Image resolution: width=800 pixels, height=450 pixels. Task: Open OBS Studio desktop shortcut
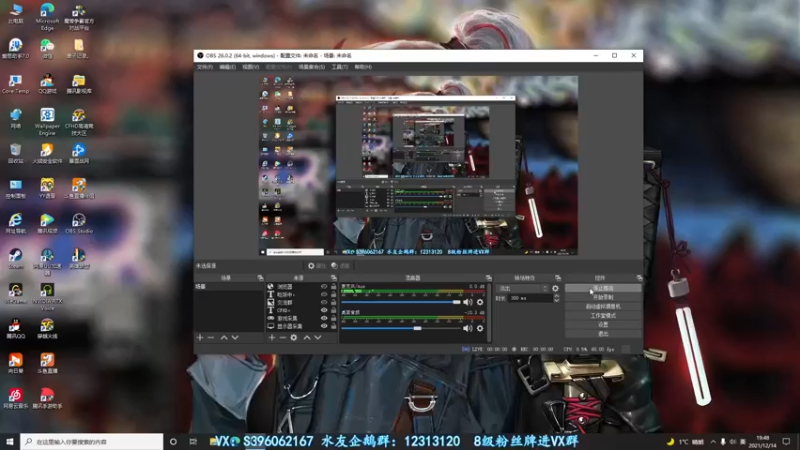click(79, 223)
